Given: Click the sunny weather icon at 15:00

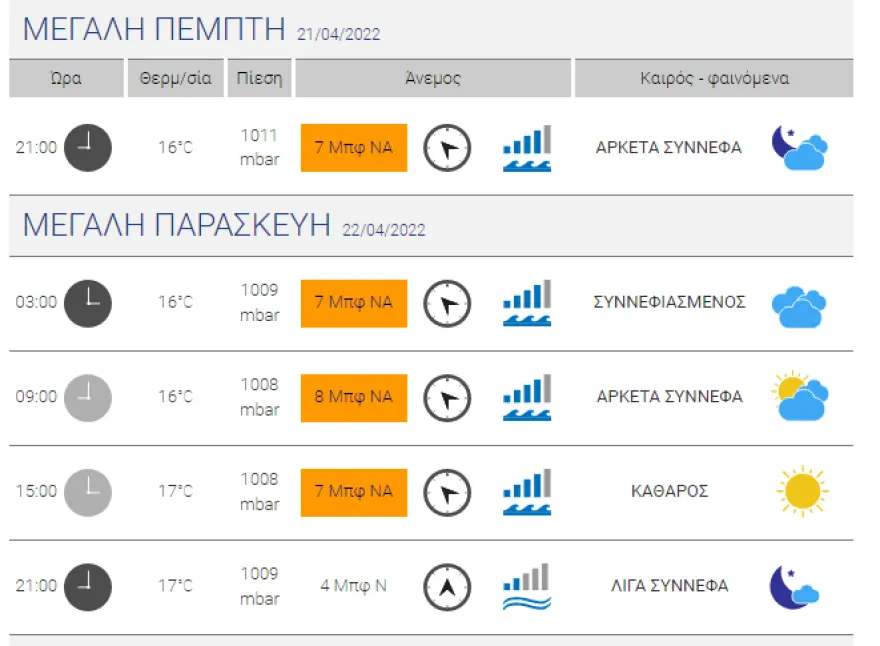Looking at the screenshot, I should tap(802, 491).
